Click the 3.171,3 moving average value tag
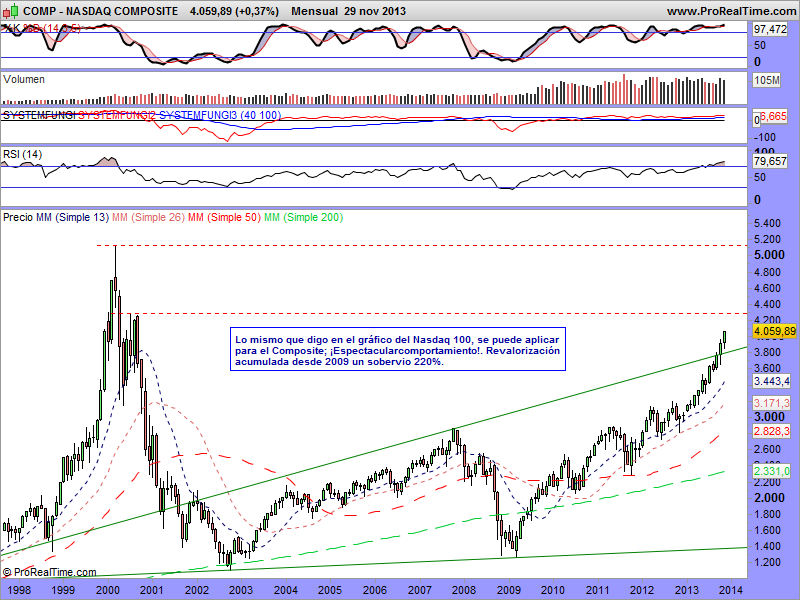Image resolution: width=800 pixels, height=600 pixels. [x=772, y=403]
